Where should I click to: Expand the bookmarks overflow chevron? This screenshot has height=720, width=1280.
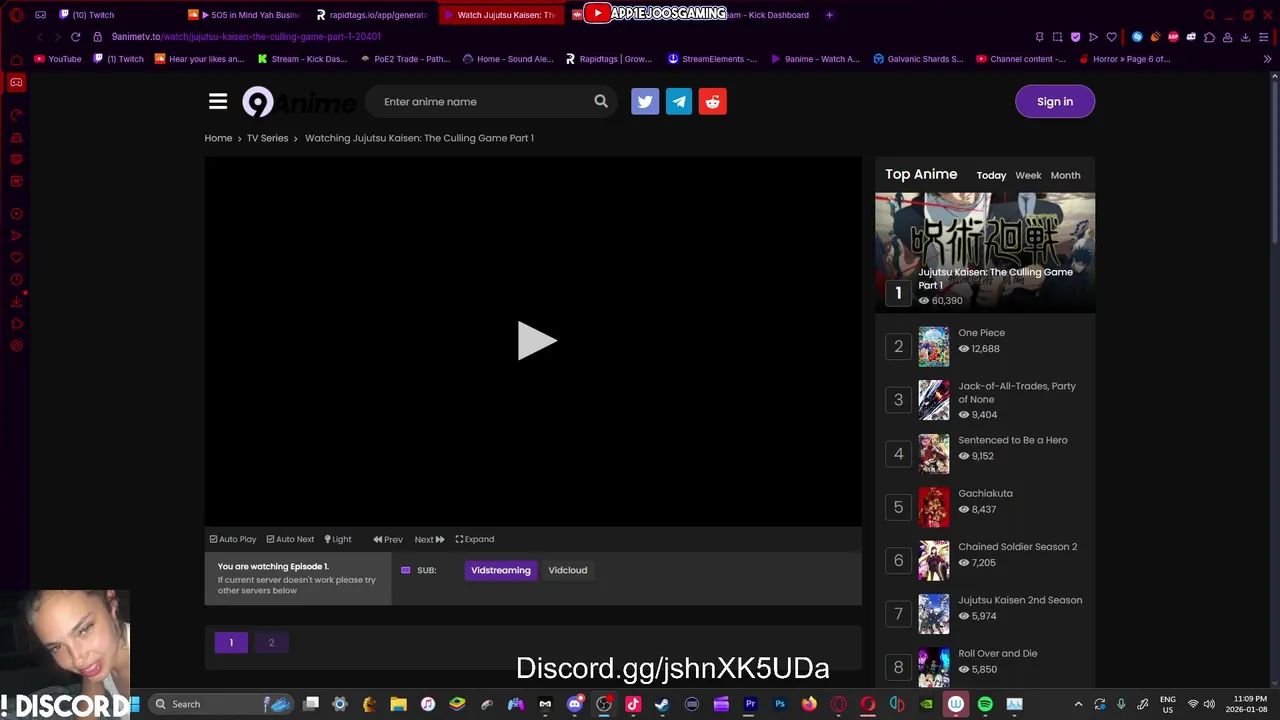point(1268,59)
